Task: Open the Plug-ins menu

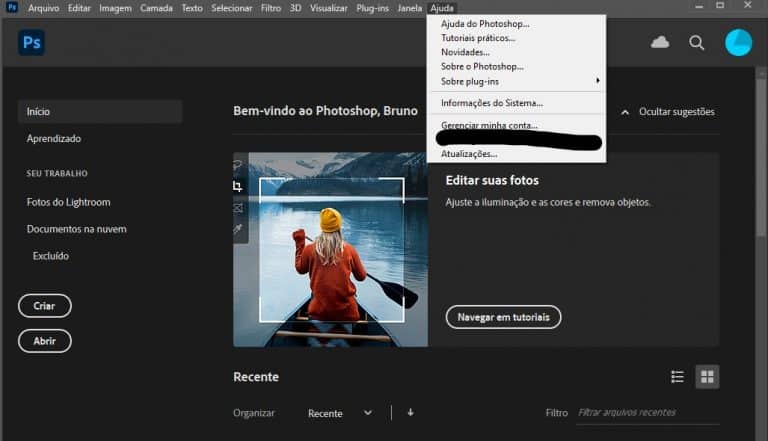Action: click(x=372, y=8)
